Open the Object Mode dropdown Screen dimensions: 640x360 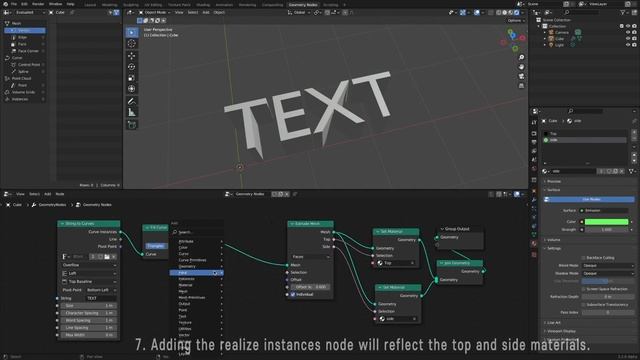tap(155, 13)
